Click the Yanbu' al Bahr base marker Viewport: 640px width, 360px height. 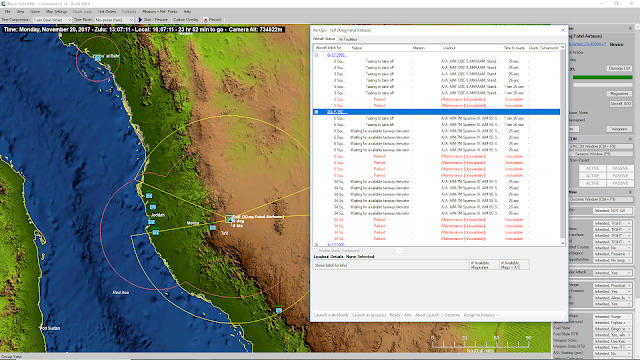[x=98, y=59]
